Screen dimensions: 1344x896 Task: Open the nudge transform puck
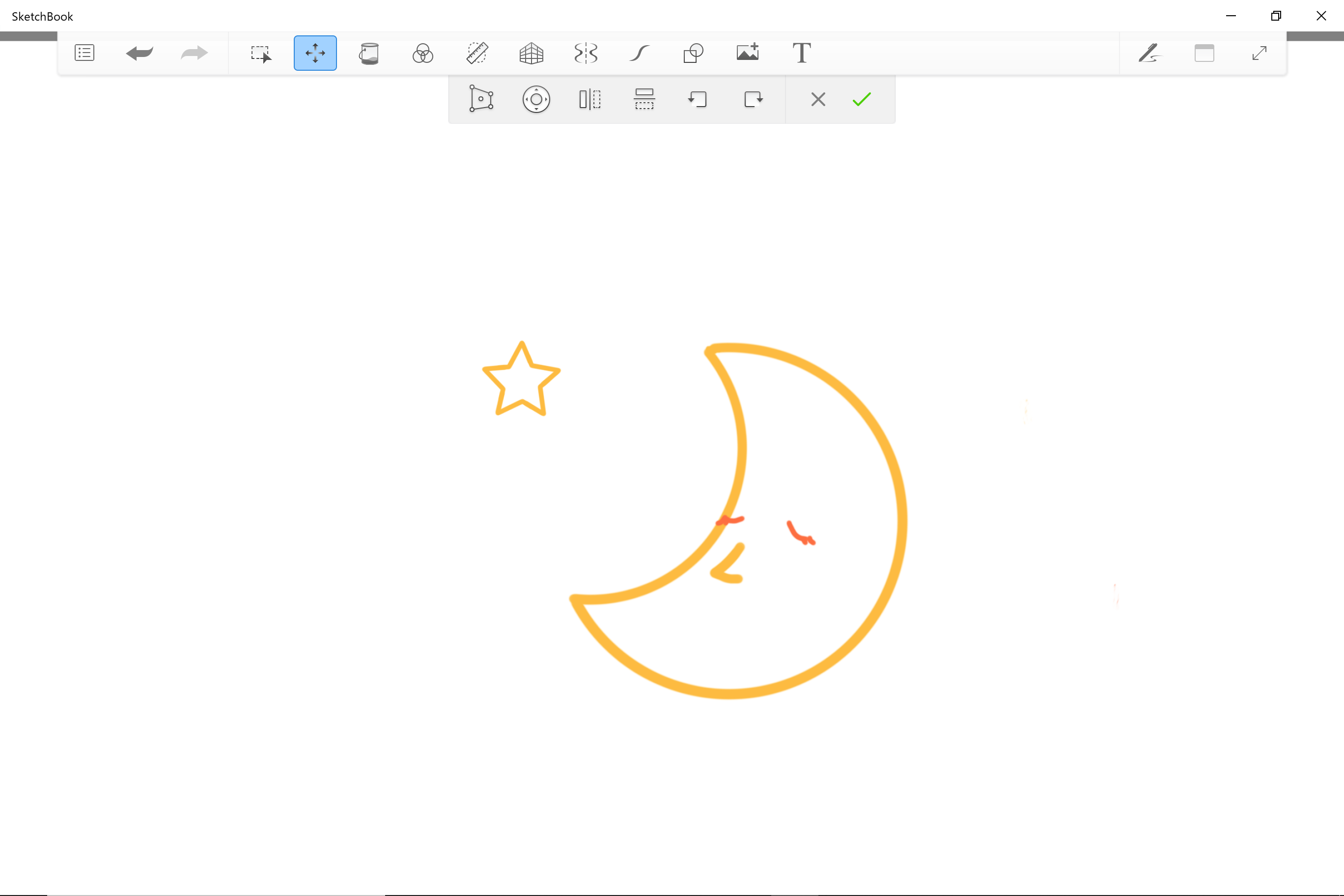pyautogui.click(x=536, y=99)
